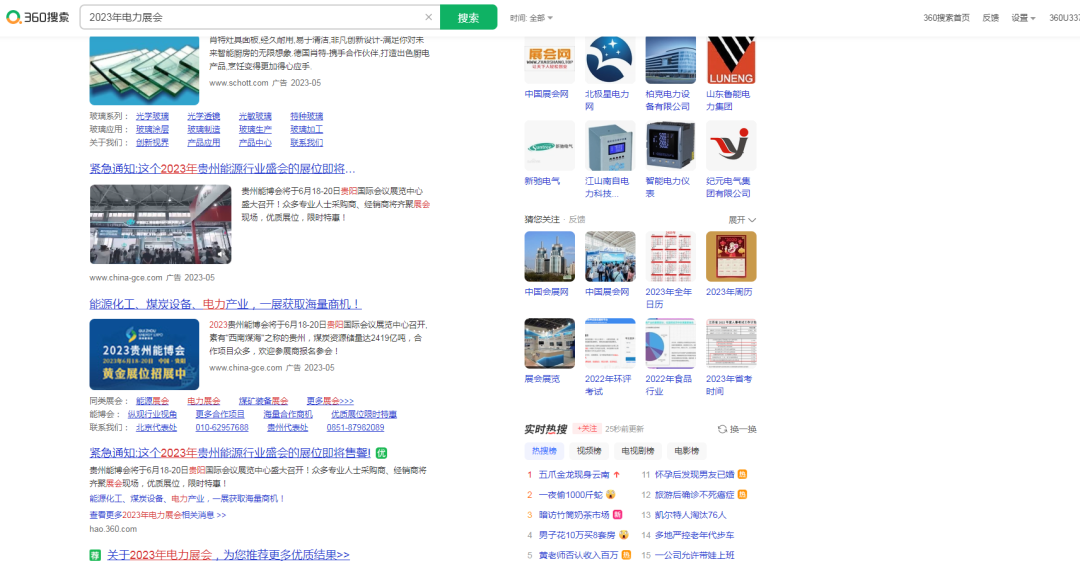Refresh hot searches with 换一换
The width and height of the screenshot is (1080, 564).
(x=737, y=429)
